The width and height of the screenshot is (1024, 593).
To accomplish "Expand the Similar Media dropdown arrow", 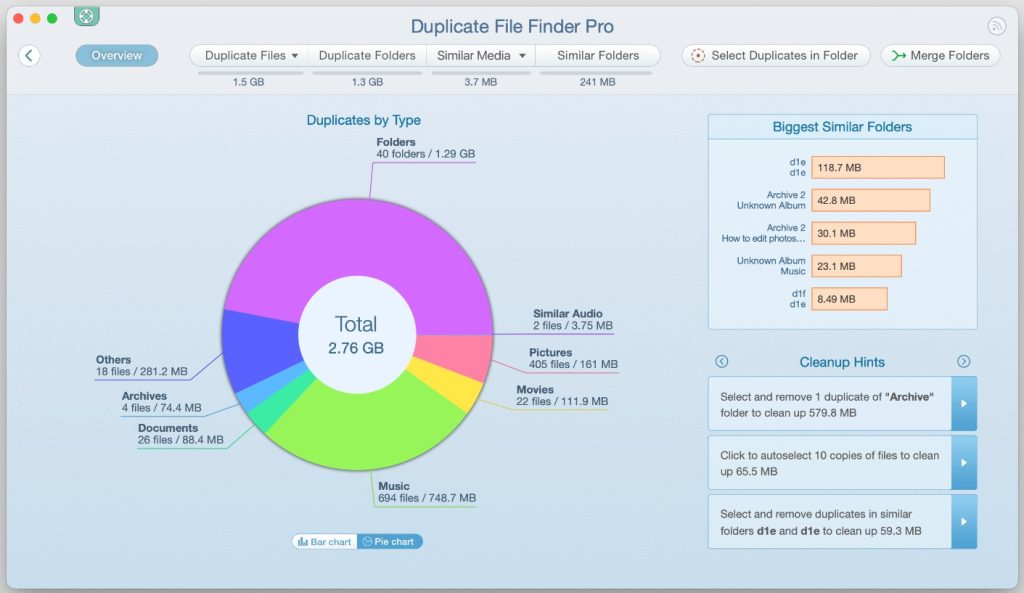I will (522, 56).
